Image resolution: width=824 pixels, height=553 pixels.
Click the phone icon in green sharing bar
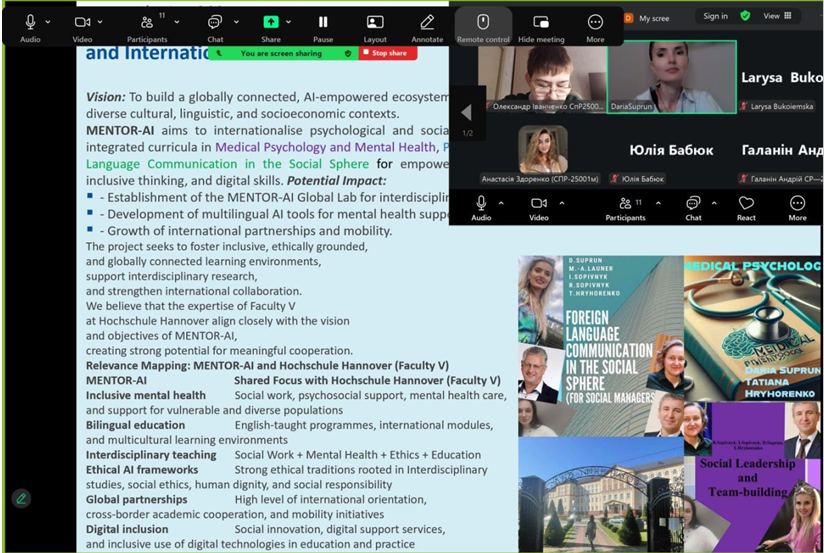click(219, 54)
